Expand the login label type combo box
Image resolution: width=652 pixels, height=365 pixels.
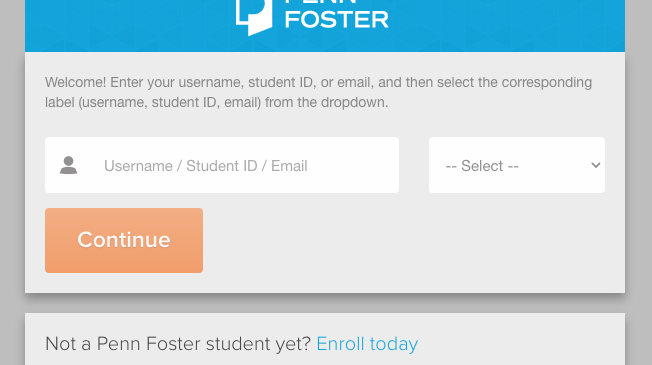tap(517, 165)
